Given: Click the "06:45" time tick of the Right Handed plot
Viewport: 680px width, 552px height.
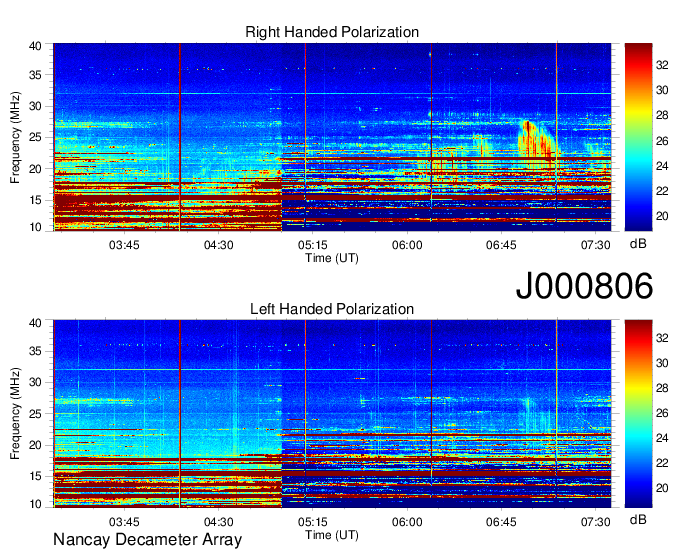Looking at the screenshot, I should coord(501,245).
